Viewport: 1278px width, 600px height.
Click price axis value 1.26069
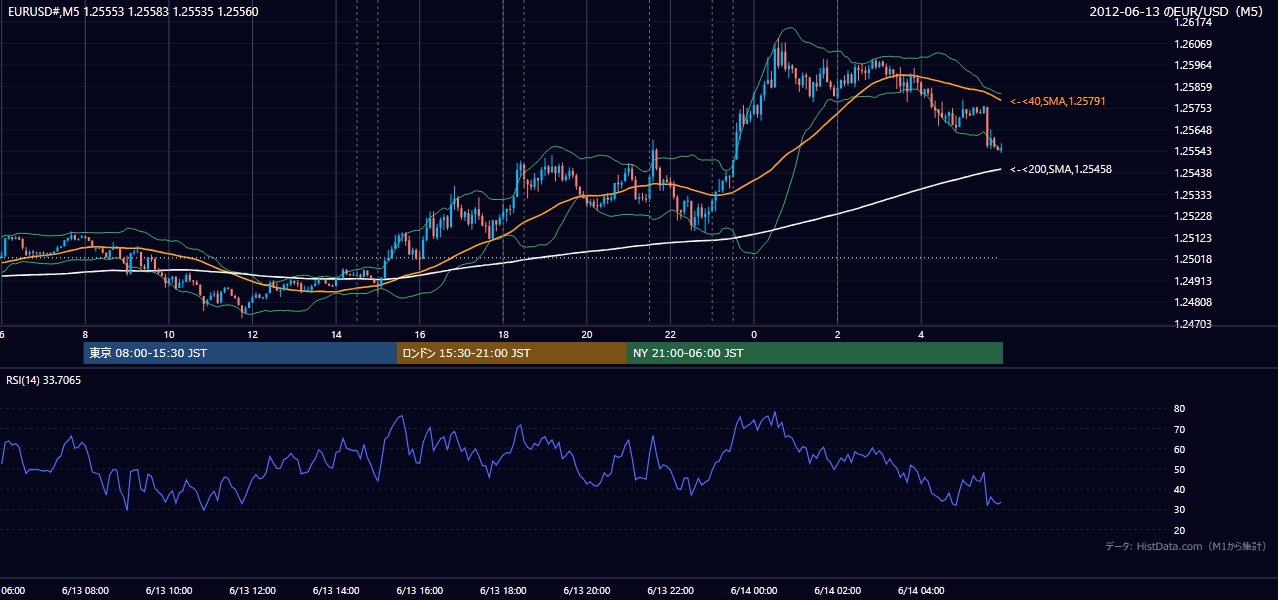coord(1192,44)
